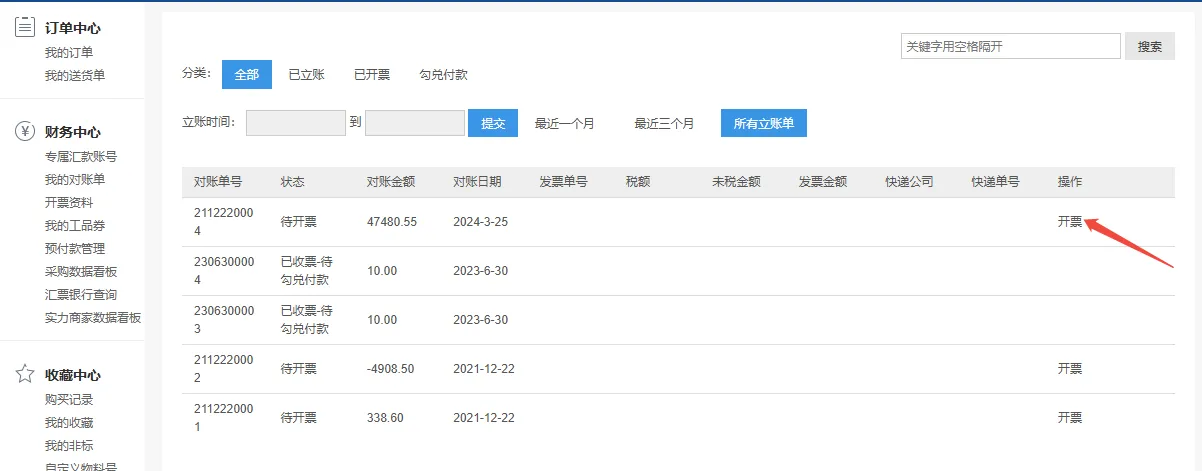Click the 收藏中心 star icon
The image size is (1202, 471).
[25, 374]
